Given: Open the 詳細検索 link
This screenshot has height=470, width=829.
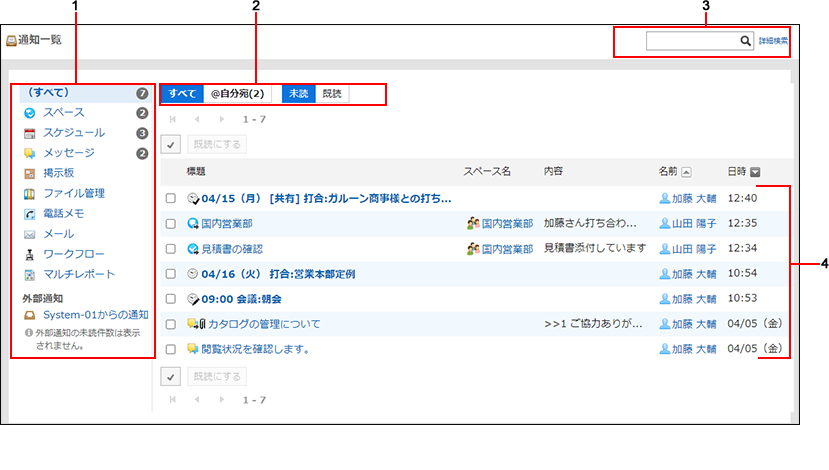Looking at the screenshot, I should [773, 41].
